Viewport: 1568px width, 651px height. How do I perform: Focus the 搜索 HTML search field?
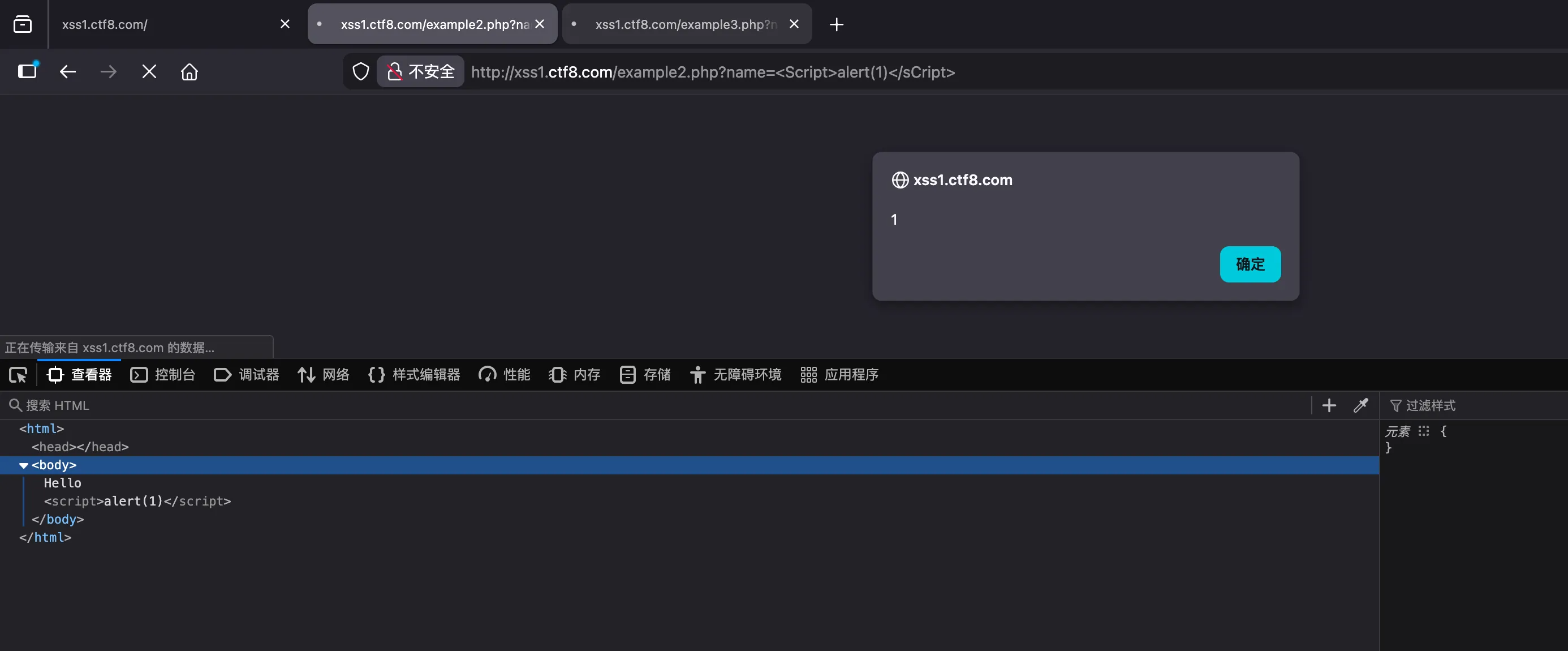coord(657,405)
